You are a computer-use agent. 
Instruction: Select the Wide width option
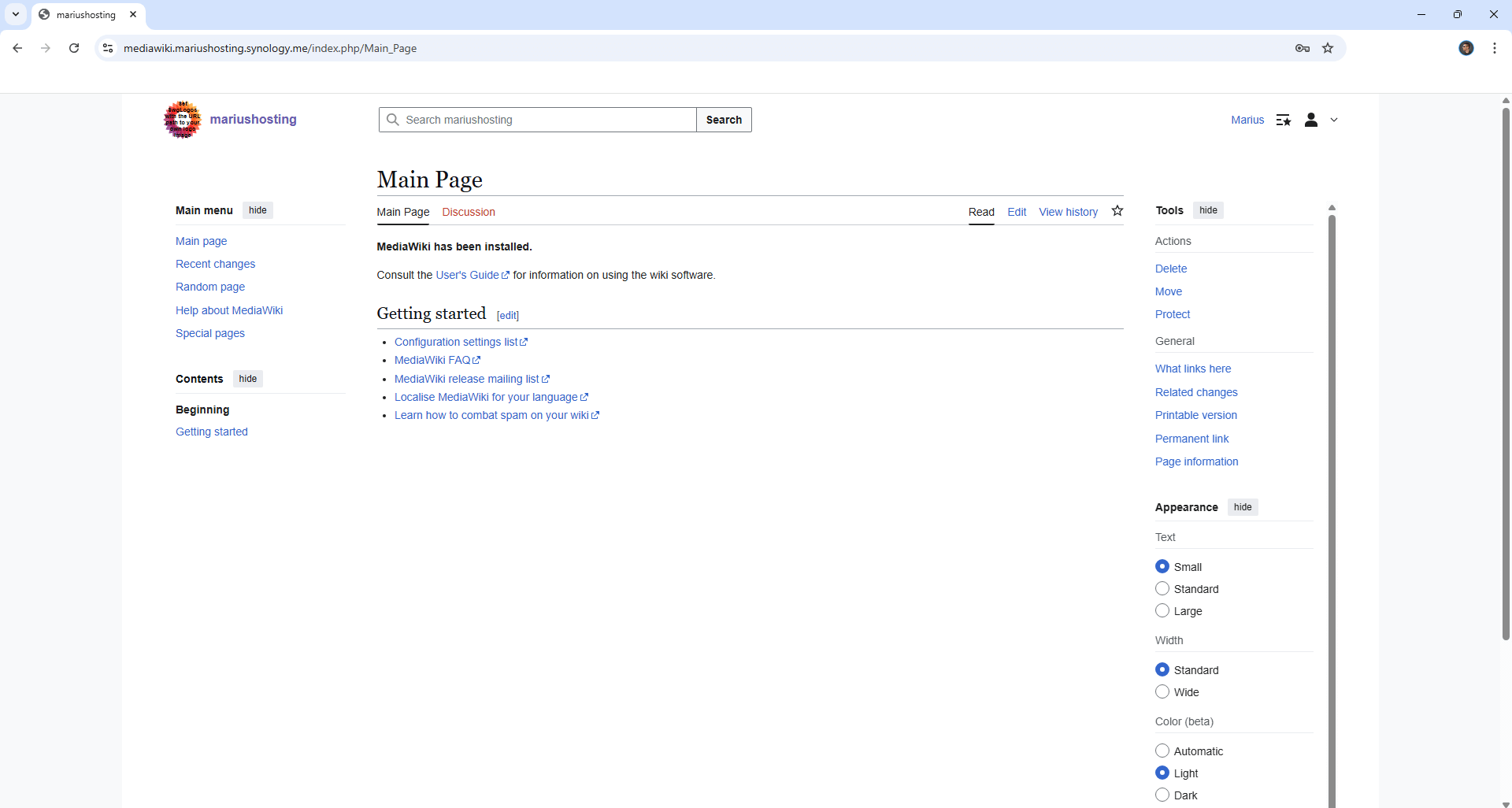point(1162,692)
